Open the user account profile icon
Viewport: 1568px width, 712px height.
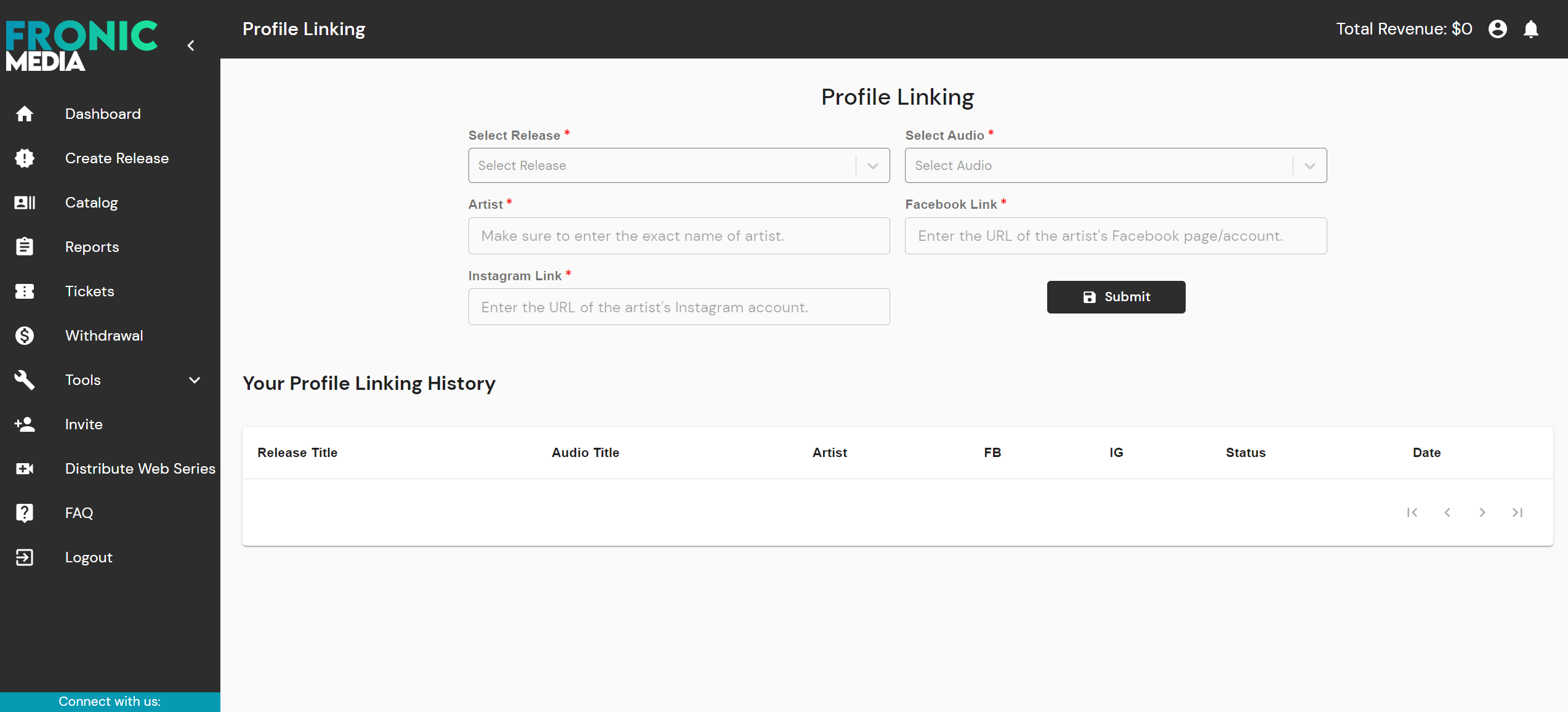tap(1497, 29)
